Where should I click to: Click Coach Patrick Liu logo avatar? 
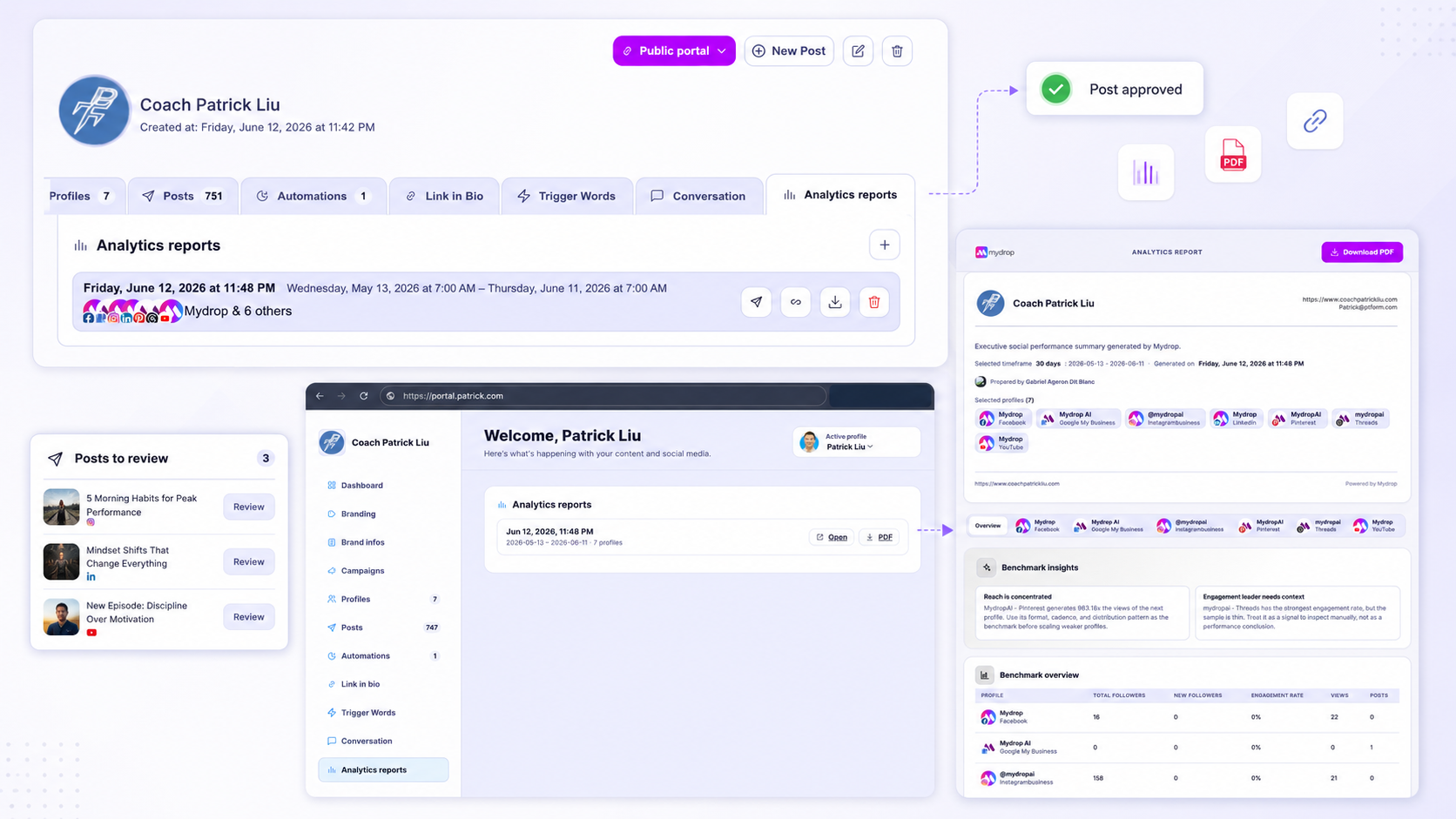94,111
